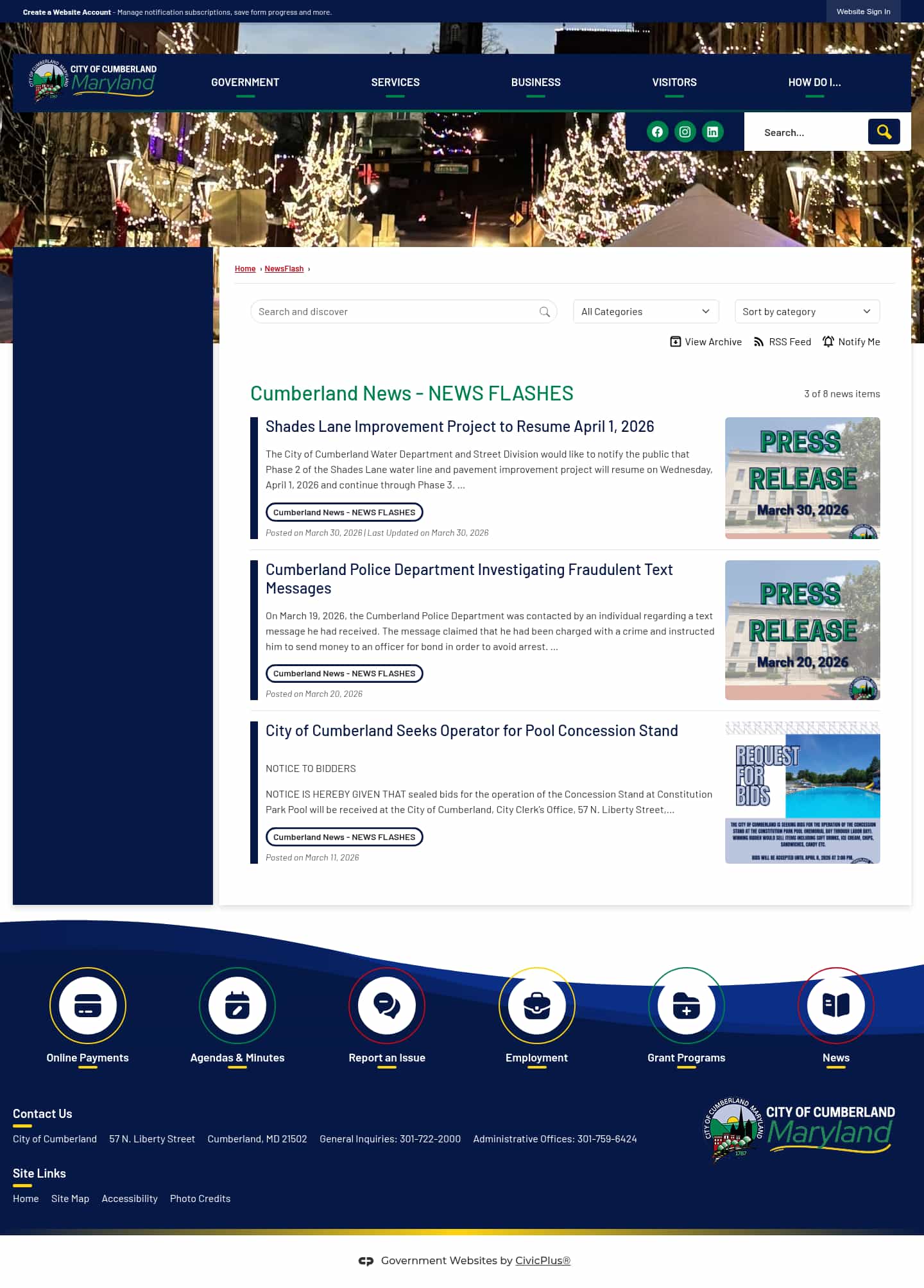Open the LinkedIn social icon
This screenshot has width=924, height=1288.
tap(712, 132)
